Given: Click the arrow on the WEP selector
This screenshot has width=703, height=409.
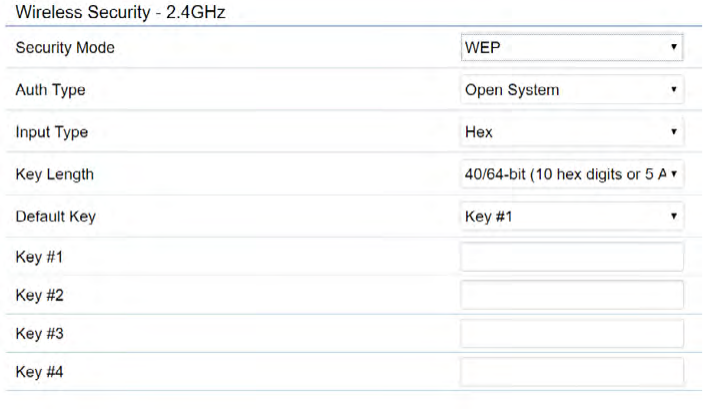Looking at the screenshot, I should (x=675, y=47).
